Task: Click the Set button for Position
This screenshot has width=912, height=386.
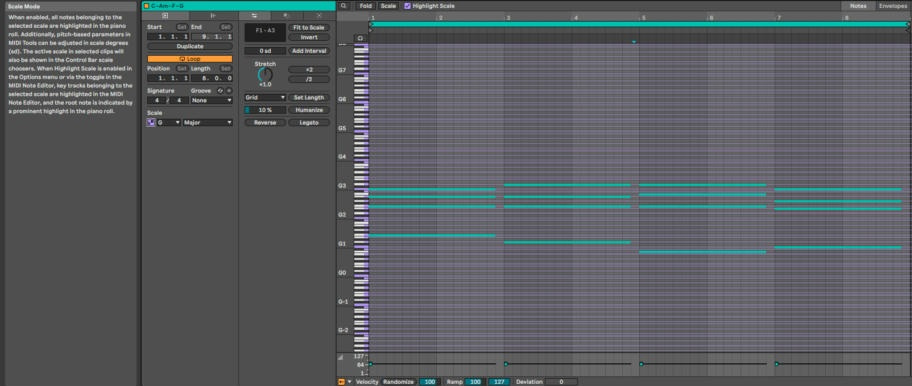Action: click(182, 69)
